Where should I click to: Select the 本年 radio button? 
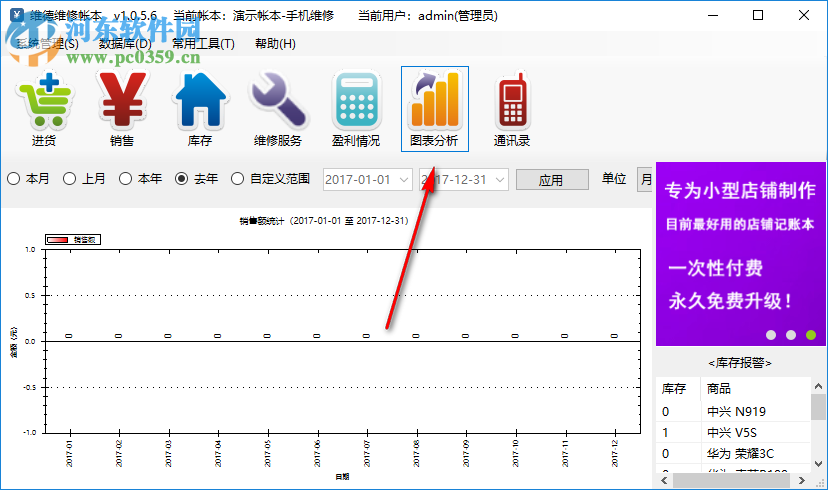(x=140, y=179)
